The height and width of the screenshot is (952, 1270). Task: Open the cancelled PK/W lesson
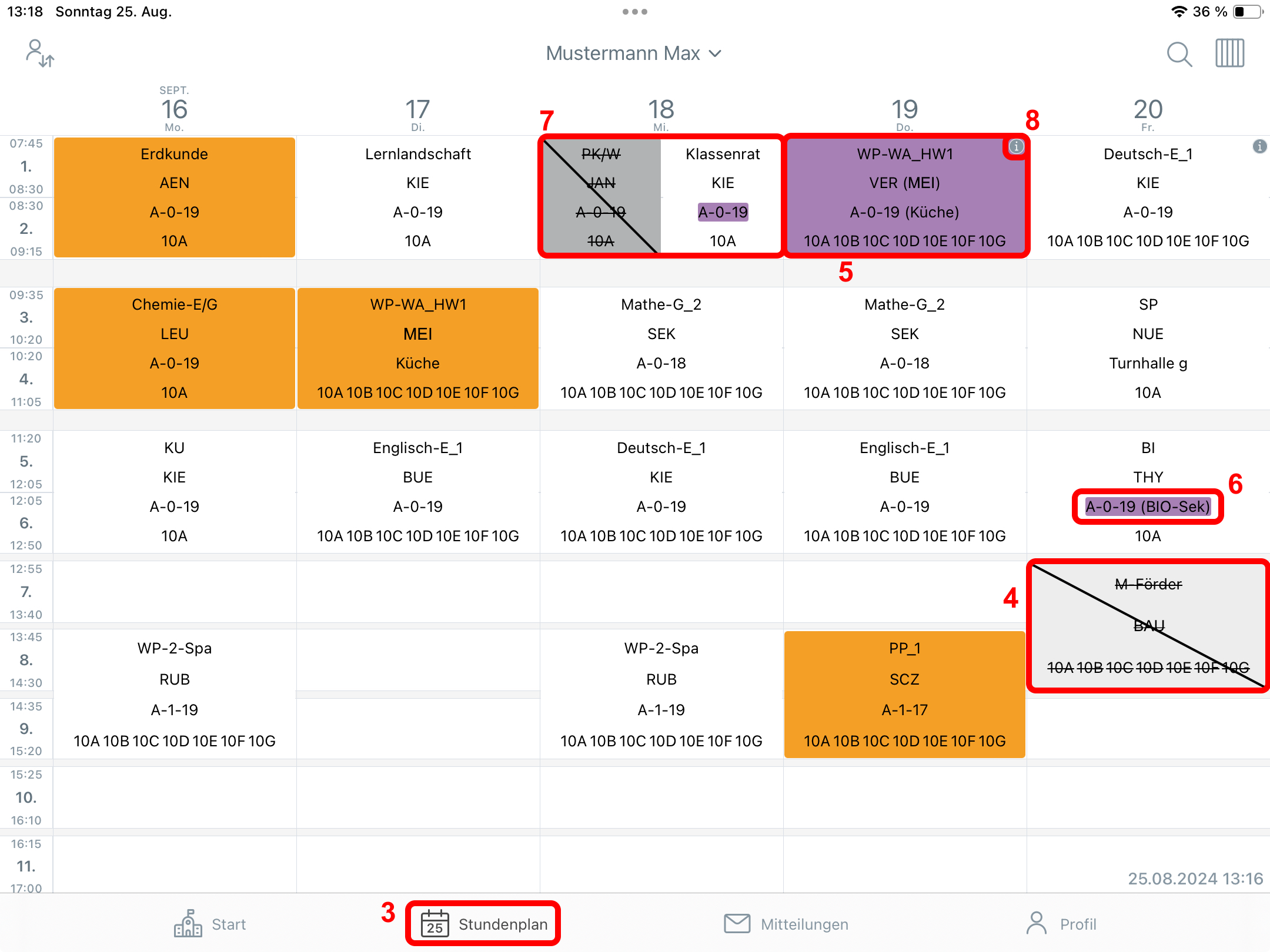pyautogui.click(x=601, y=197)
